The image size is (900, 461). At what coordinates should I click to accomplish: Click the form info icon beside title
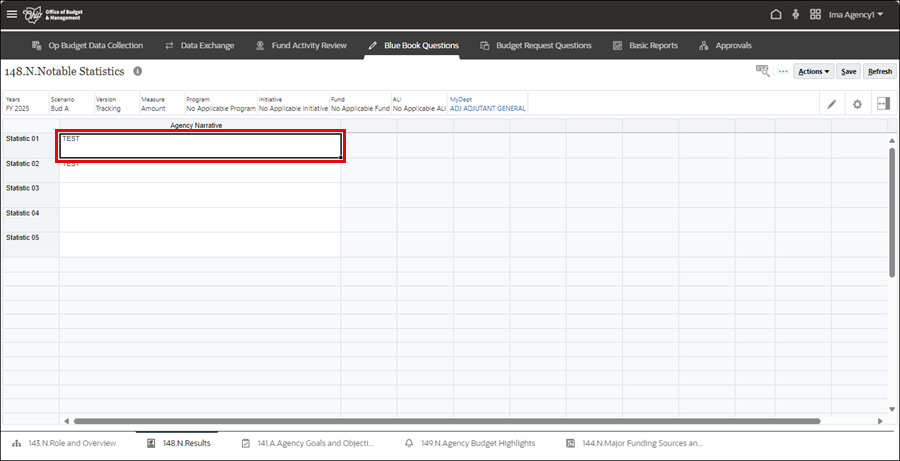pyautogui.click(x=138, y=72)
